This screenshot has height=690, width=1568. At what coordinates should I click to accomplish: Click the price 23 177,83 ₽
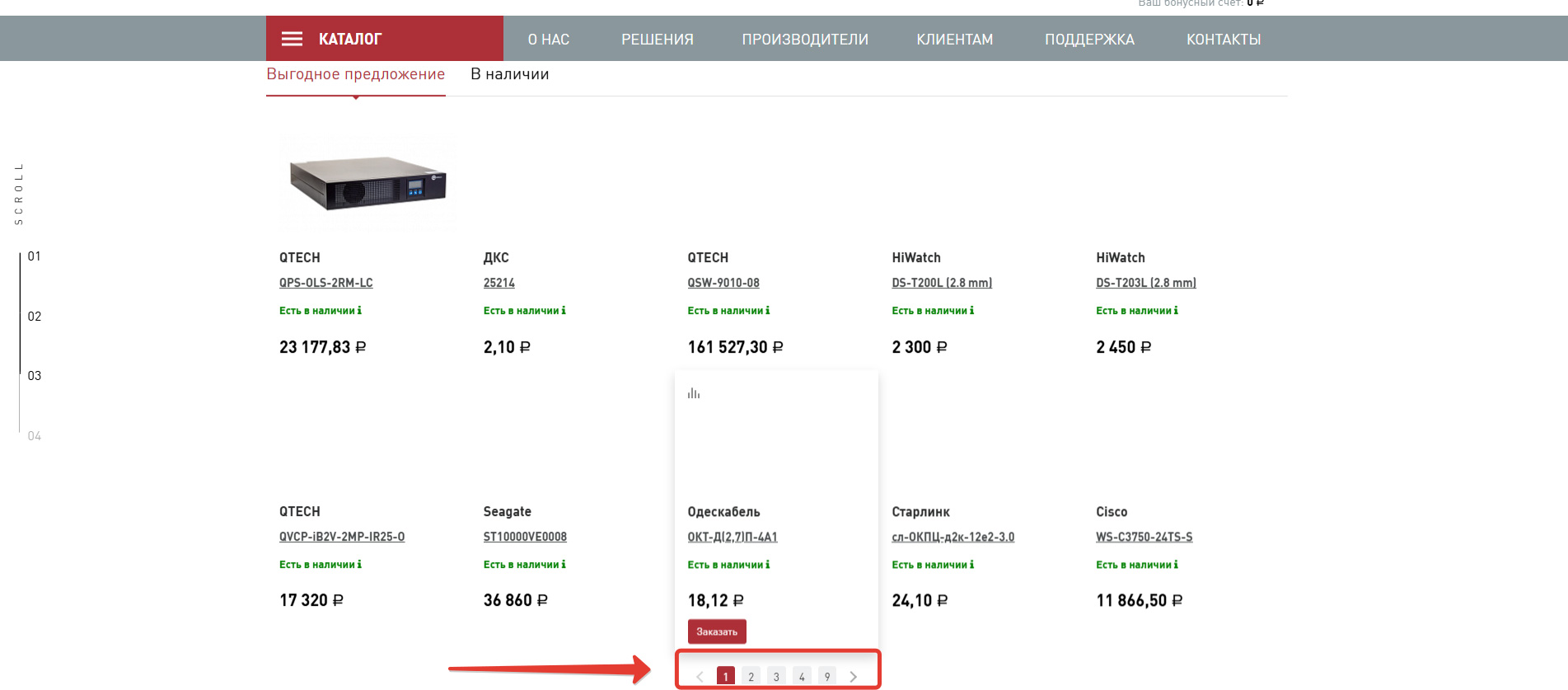point(323,347)
